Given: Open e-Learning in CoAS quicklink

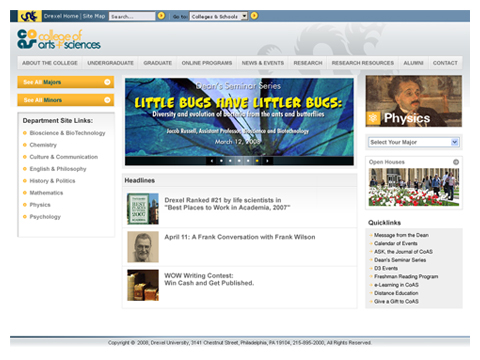Looking at the screenshot, I should coord(396,285).
